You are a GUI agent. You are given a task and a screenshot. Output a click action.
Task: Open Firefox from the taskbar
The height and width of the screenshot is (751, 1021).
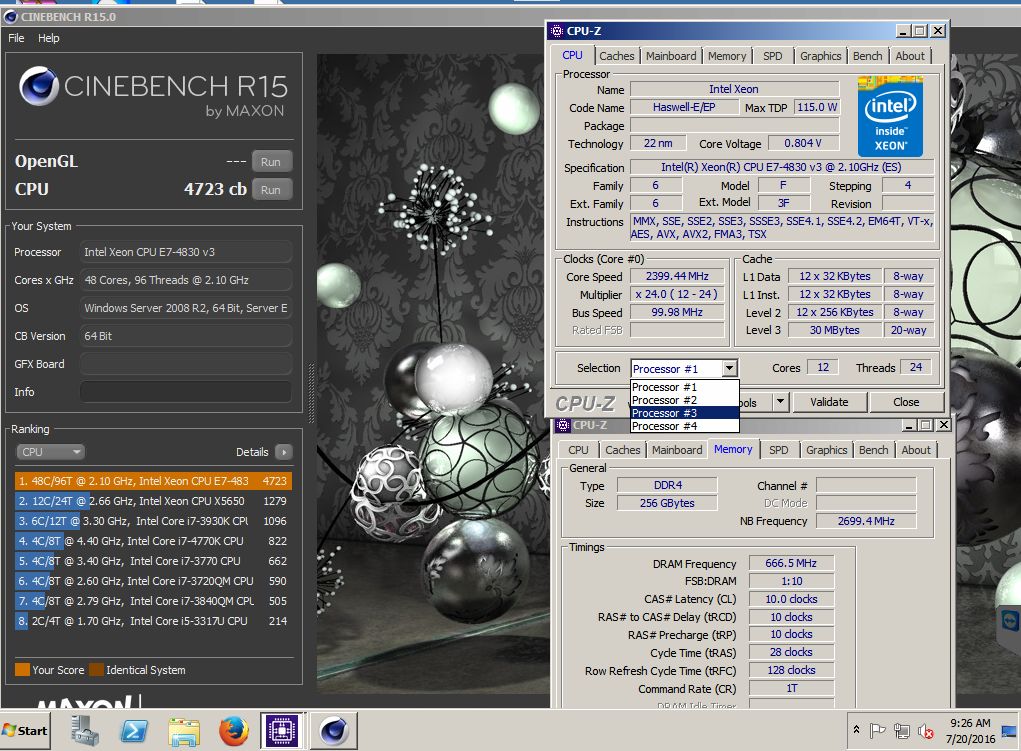[x=234, y=731]
